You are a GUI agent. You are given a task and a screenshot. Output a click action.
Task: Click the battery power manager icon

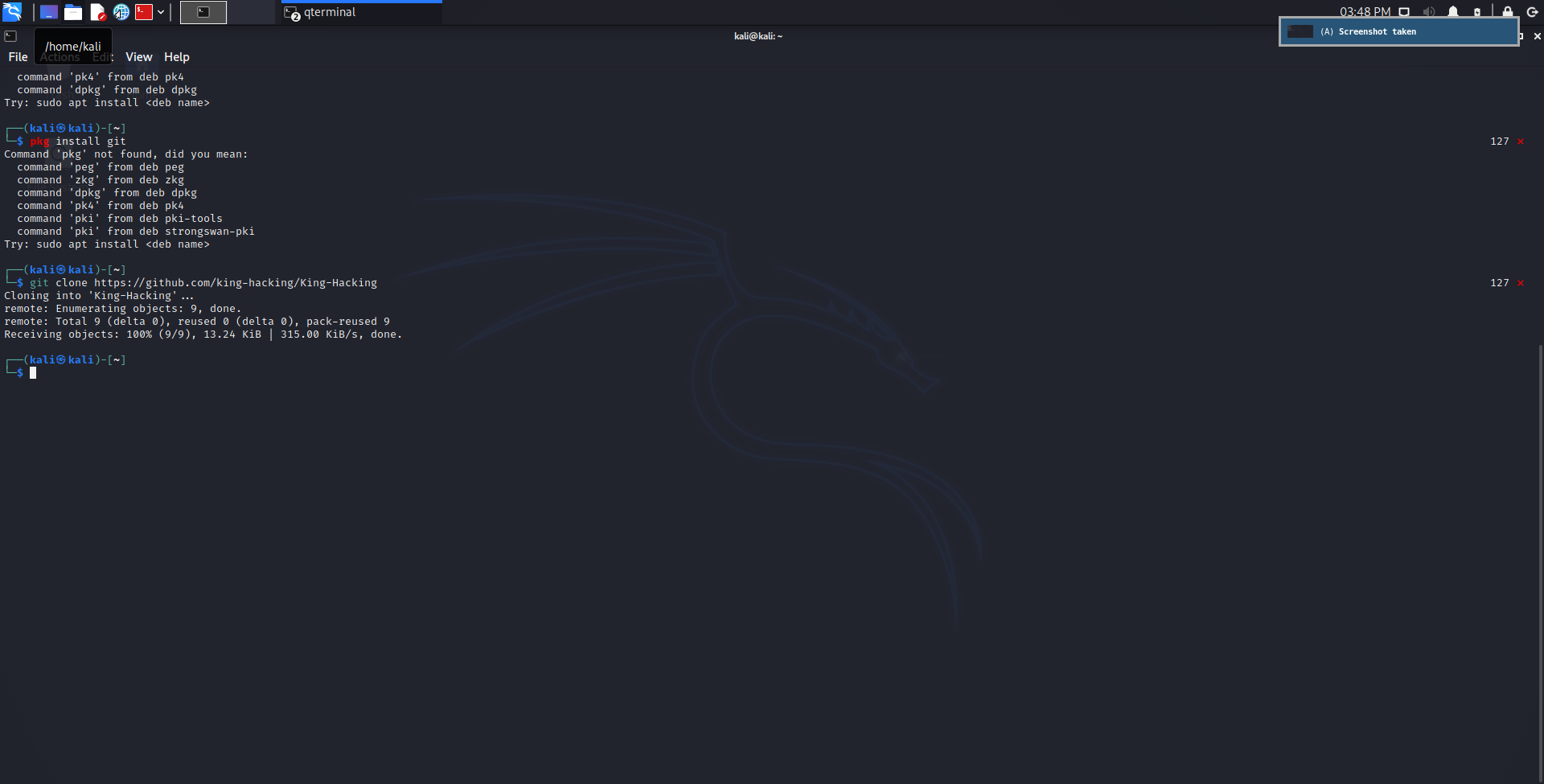(x=1477, y=12)
